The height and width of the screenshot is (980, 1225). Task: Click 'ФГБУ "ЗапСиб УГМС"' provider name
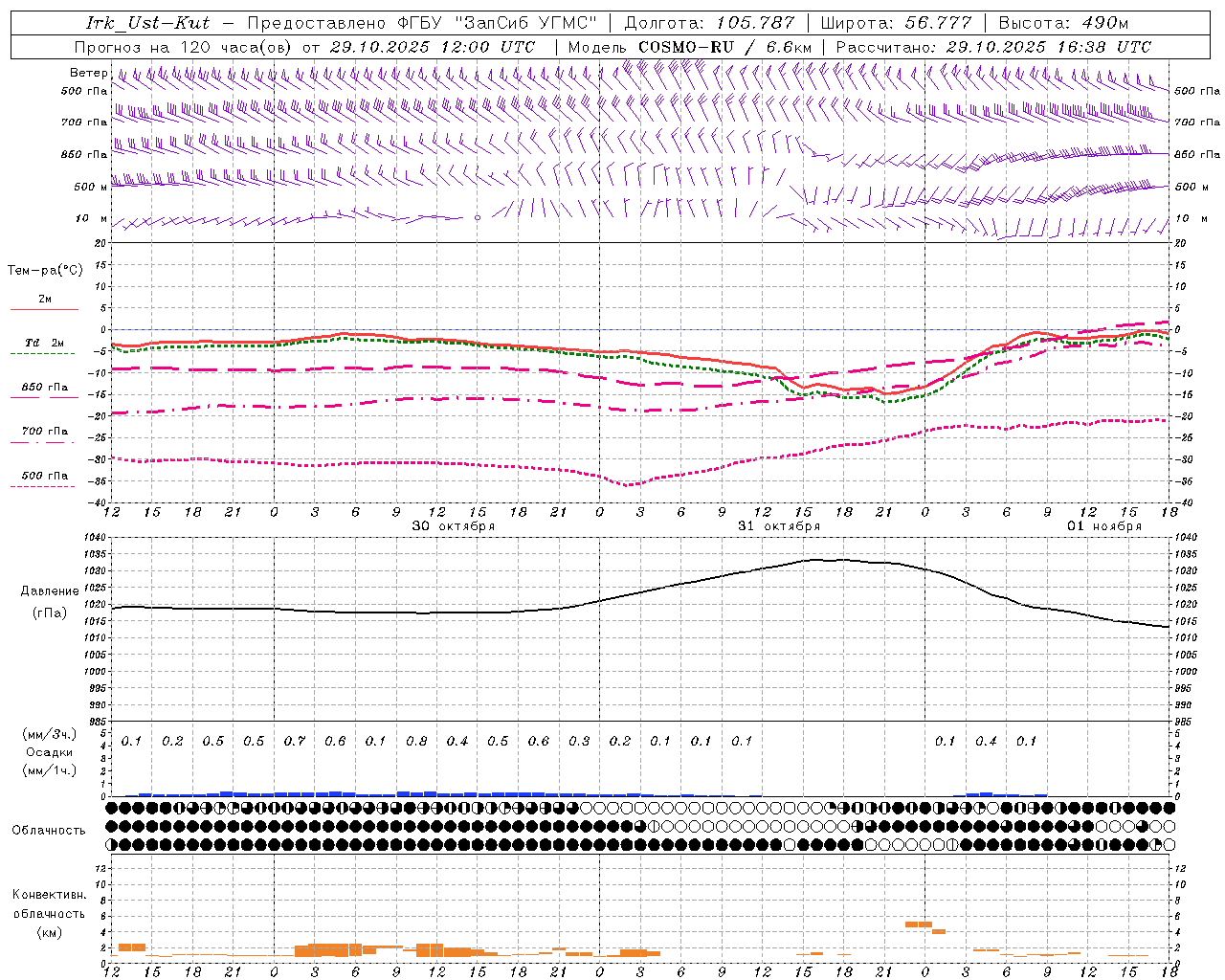tap(499, 23)
